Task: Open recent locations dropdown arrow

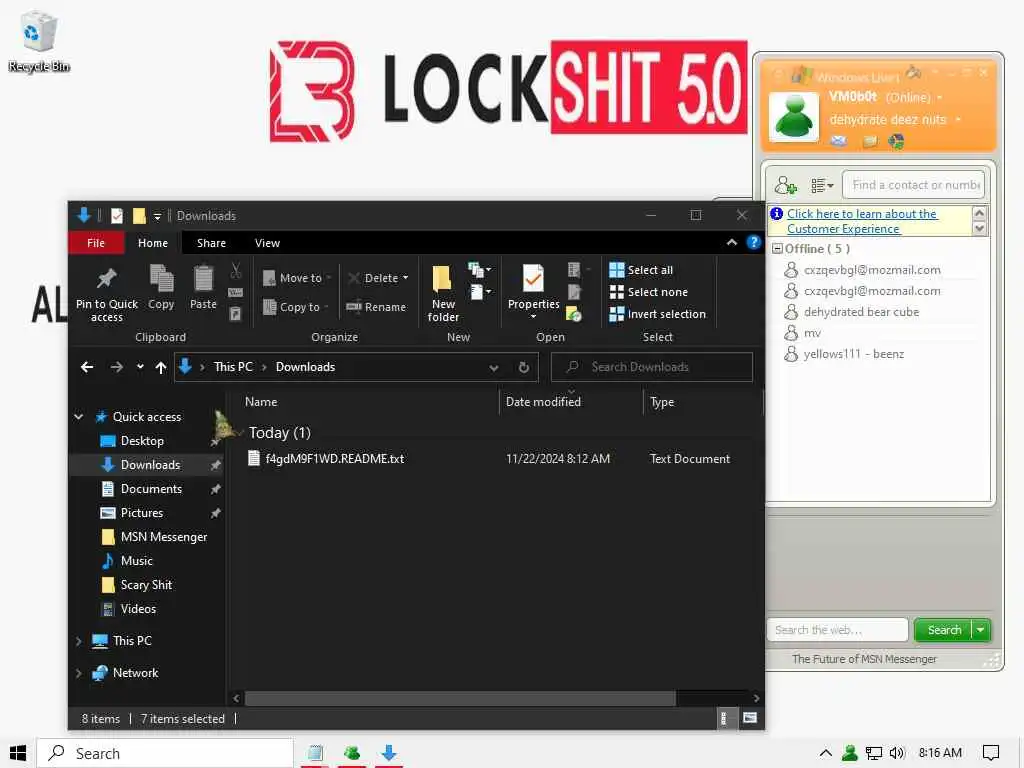Action: [140, 367]
